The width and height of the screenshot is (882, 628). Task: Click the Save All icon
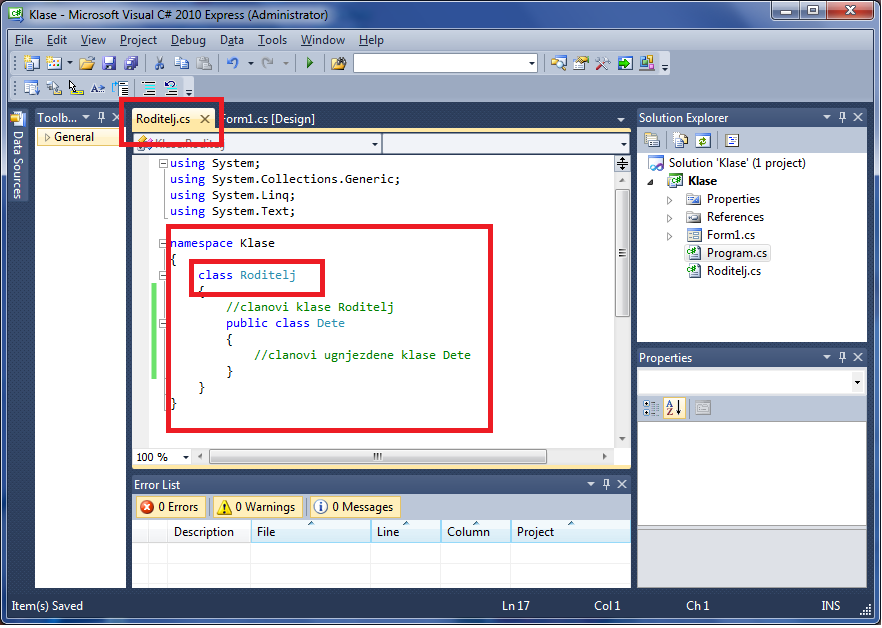coord(131,63)
